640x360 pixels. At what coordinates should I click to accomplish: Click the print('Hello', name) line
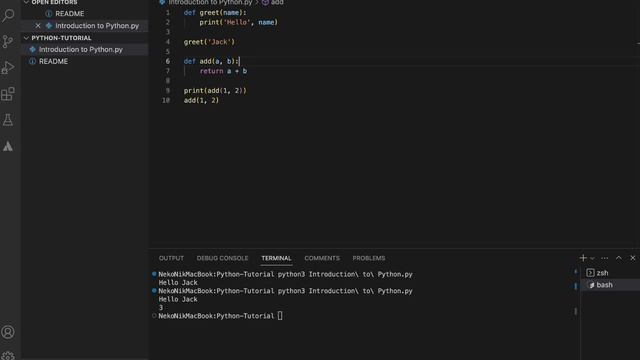click(238, 22)
